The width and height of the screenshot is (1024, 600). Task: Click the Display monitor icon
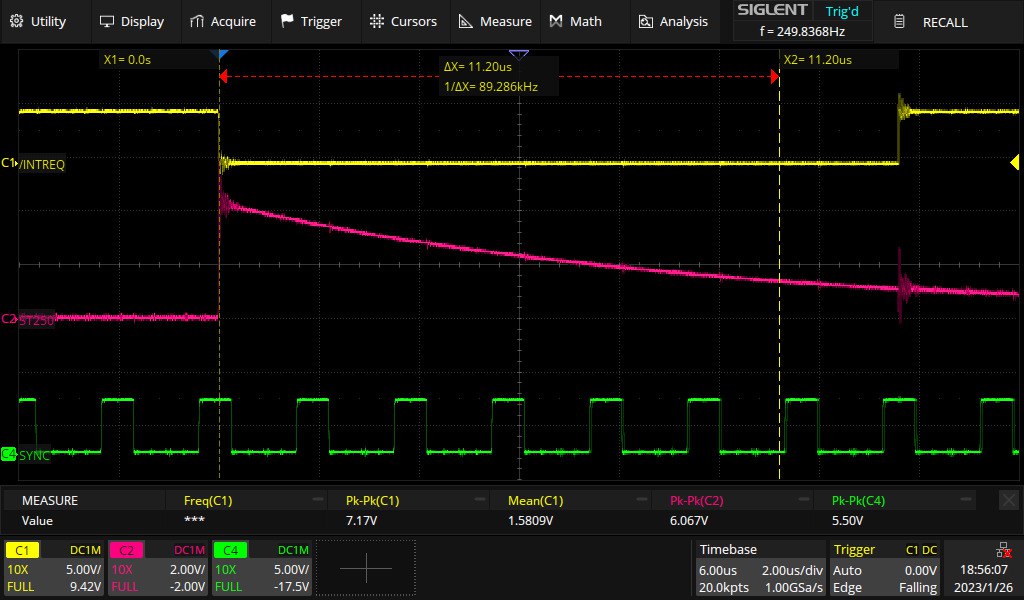[x=106, y=21]
